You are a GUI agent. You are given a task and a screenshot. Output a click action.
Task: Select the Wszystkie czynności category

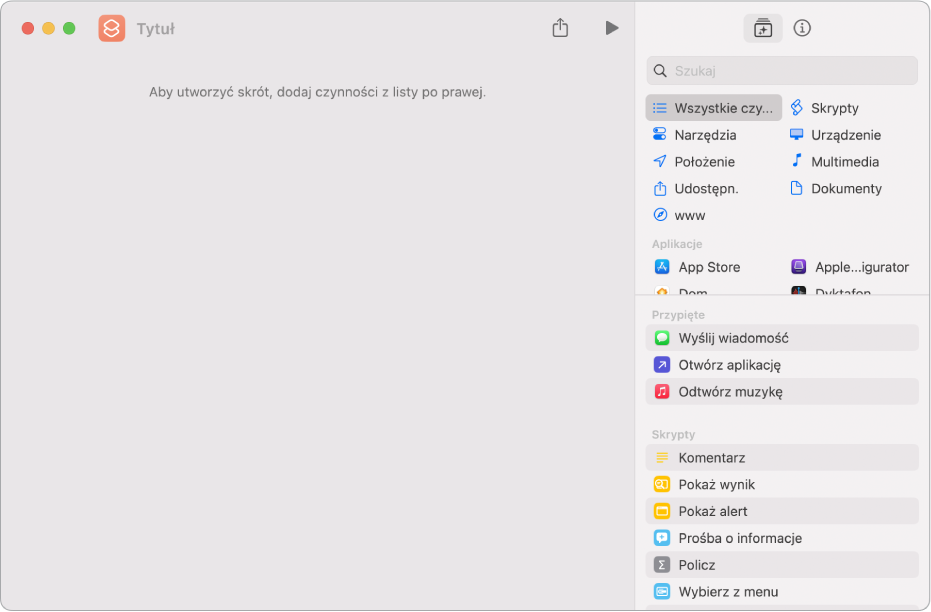click(714, 108)
